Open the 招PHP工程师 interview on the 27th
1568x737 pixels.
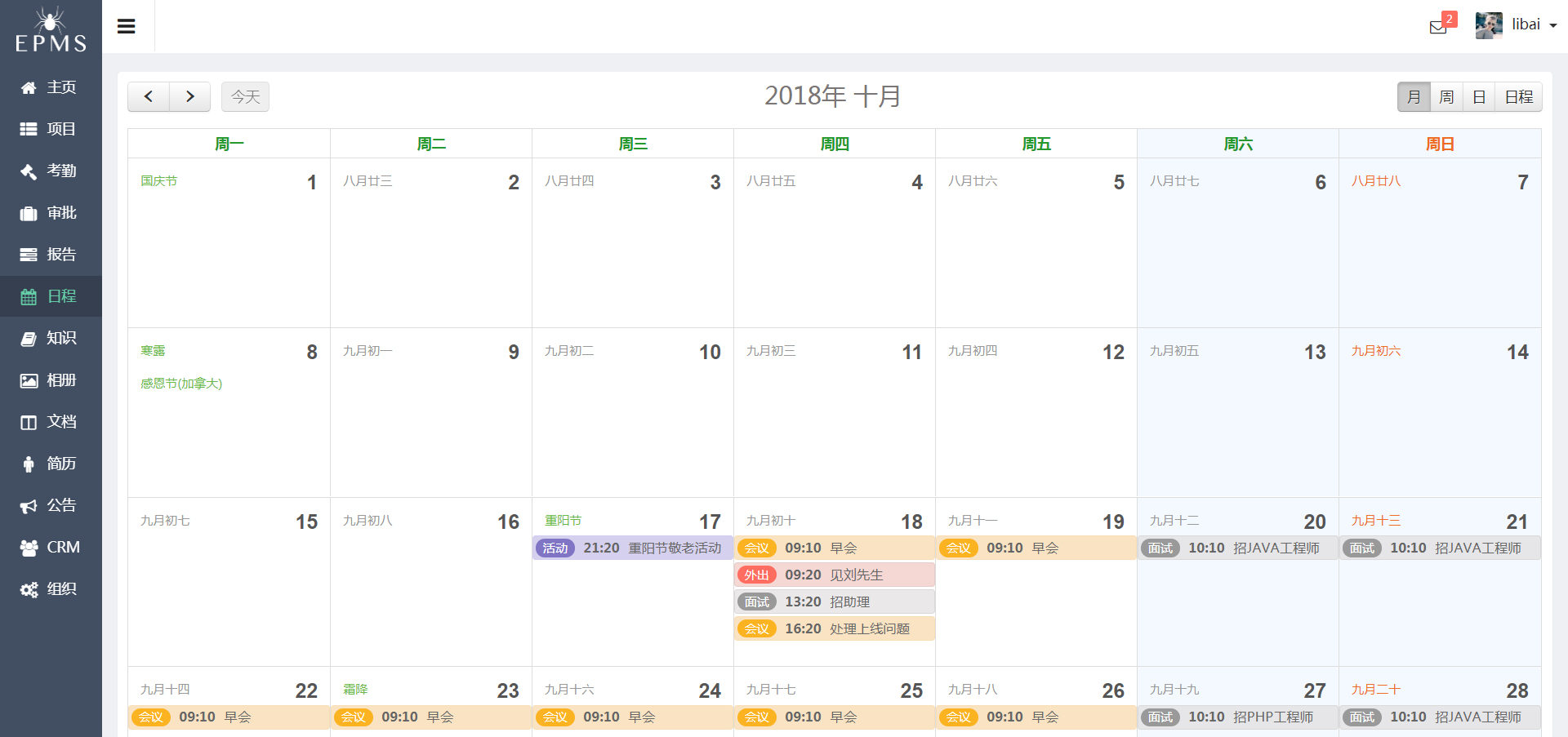[x=1237, y=717]
